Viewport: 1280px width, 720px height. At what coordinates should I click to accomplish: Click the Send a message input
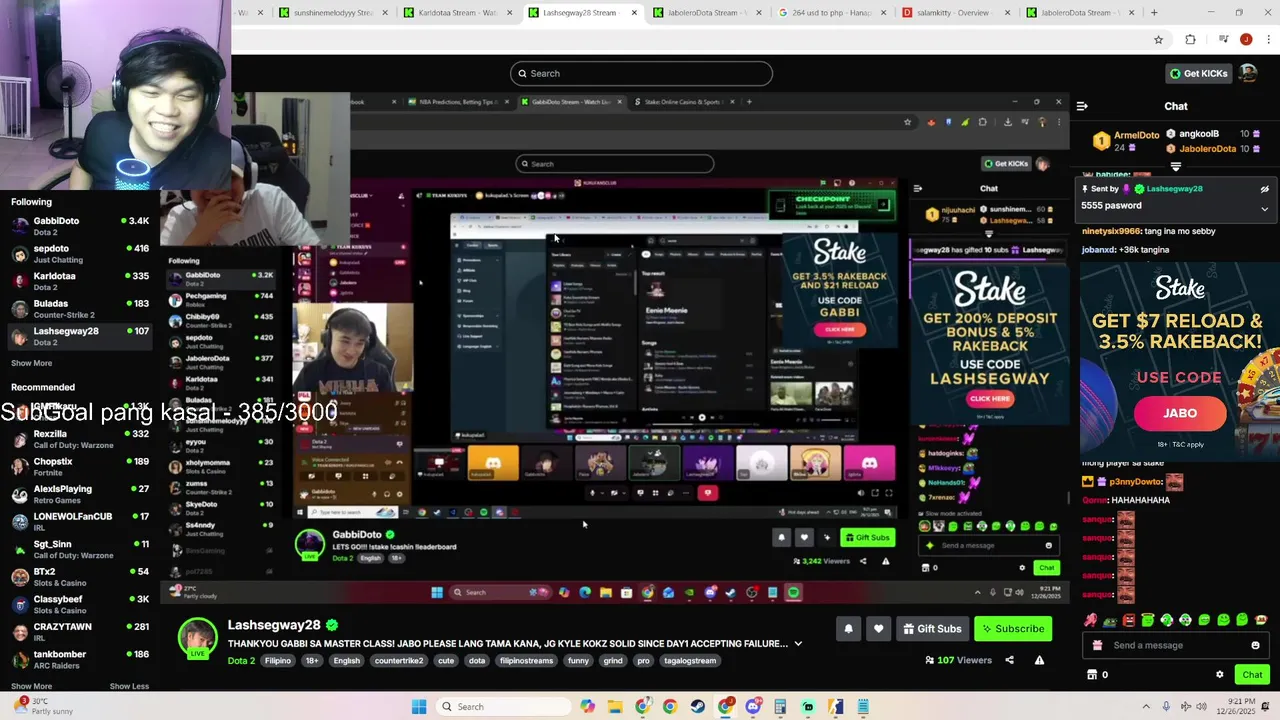1175,645
